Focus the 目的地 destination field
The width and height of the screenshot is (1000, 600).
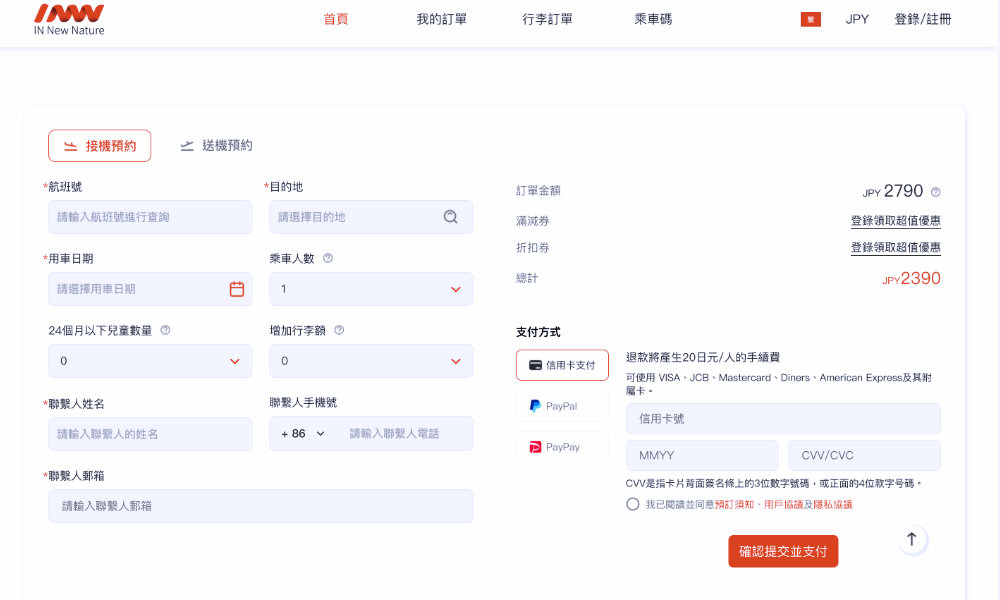point(371,217)
